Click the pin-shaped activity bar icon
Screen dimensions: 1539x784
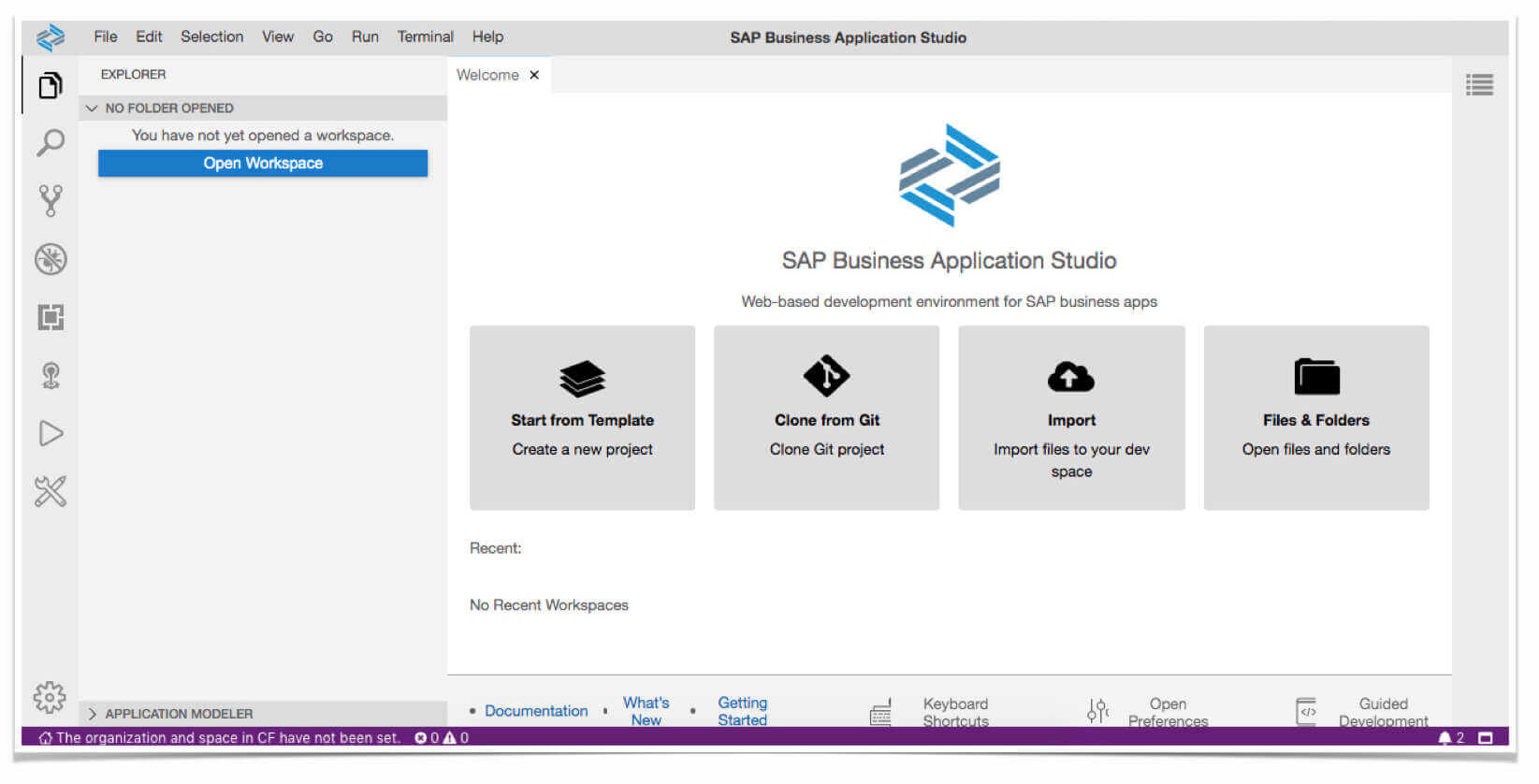[x=51, y=375]
